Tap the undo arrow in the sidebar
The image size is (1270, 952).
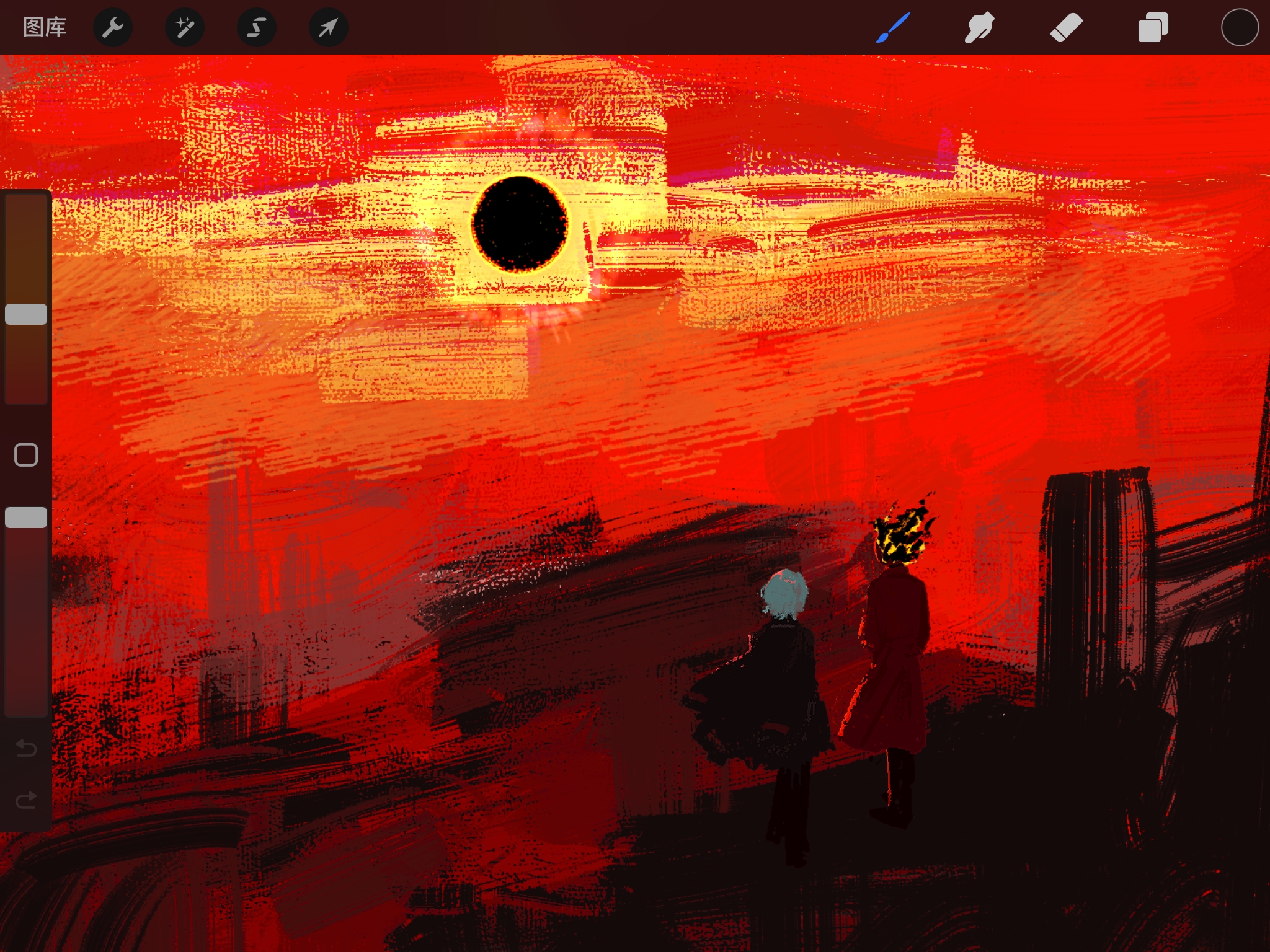26,749
